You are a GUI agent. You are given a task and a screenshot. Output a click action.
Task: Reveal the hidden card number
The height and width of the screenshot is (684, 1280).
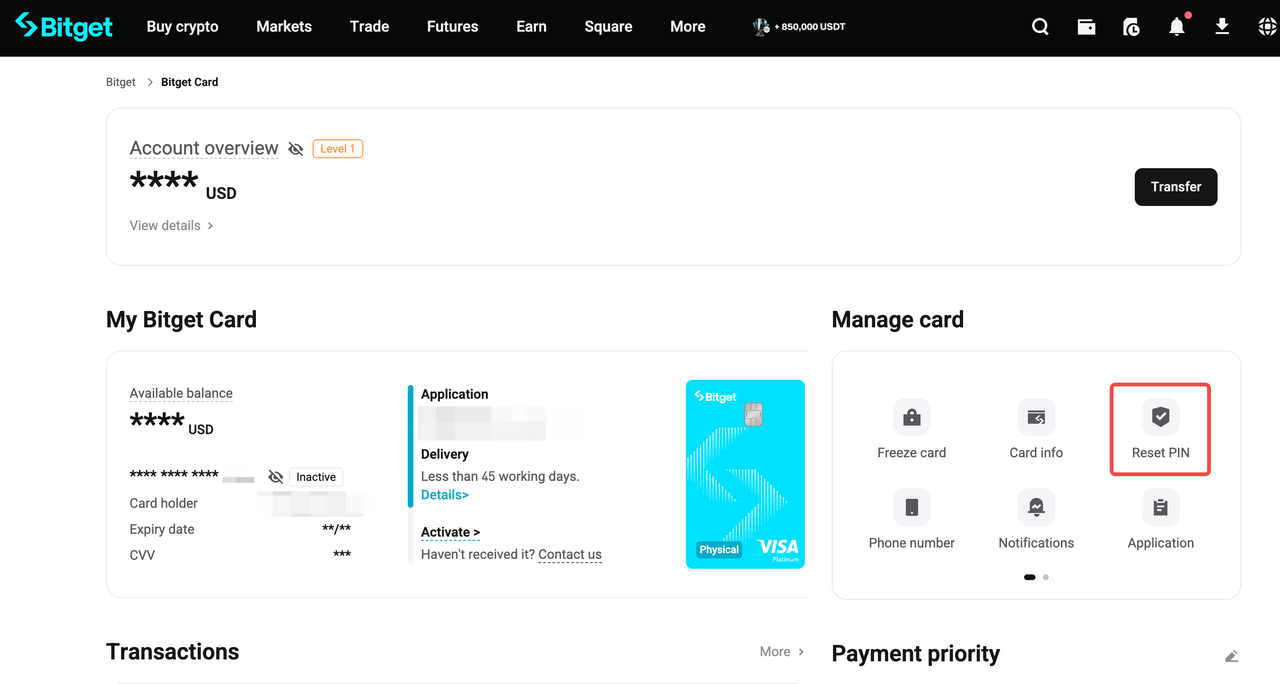275,477
